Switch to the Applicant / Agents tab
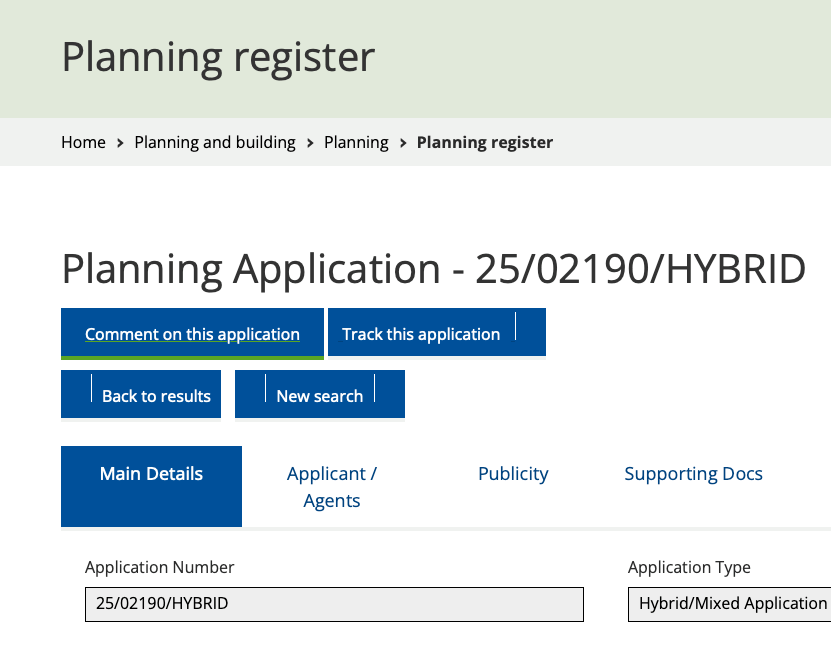Image resolution: width=831 pixels, height=648 pixels. [x=332, y=486]
